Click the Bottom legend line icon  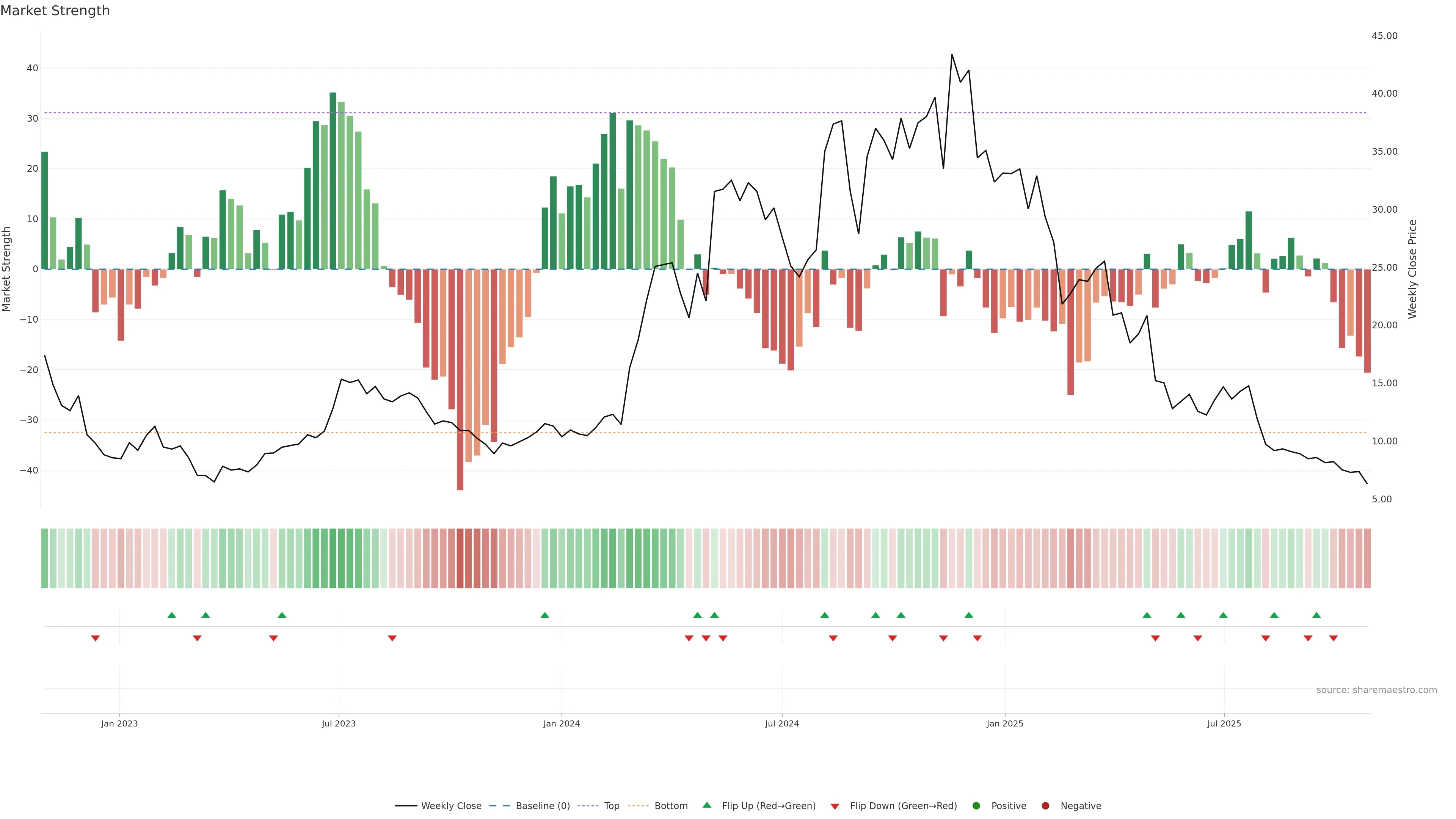tap(638, 806)
